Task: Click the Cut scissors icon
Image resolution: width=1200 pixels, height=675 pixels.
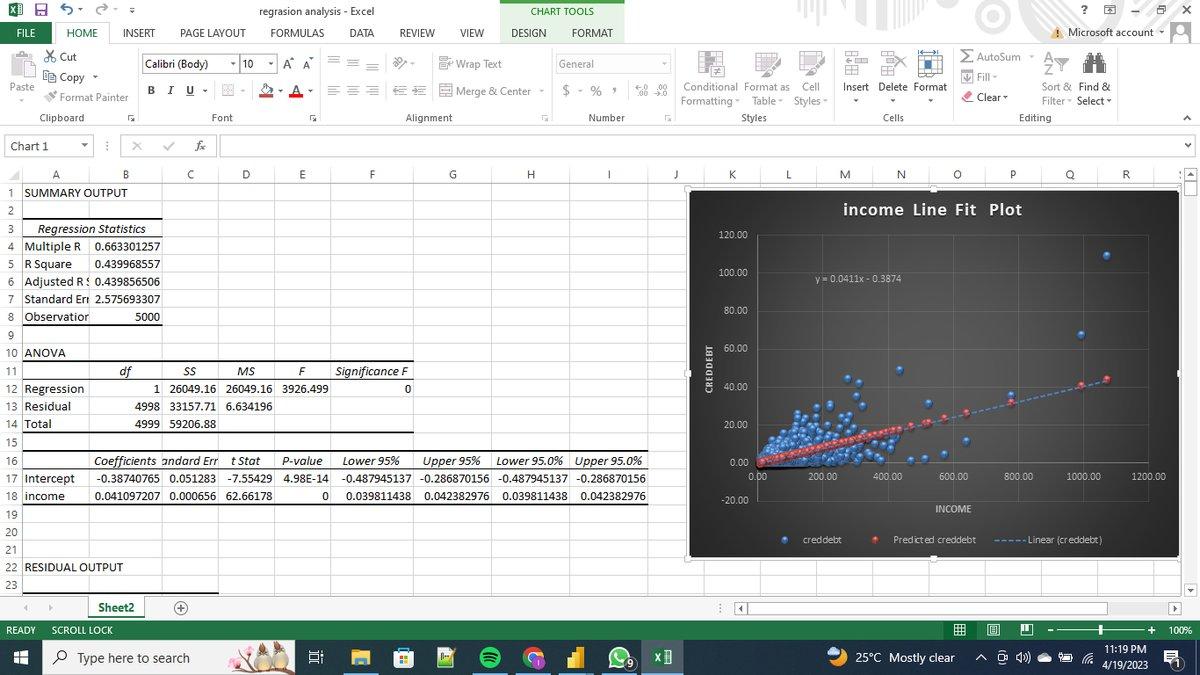Action: [51, 57]
